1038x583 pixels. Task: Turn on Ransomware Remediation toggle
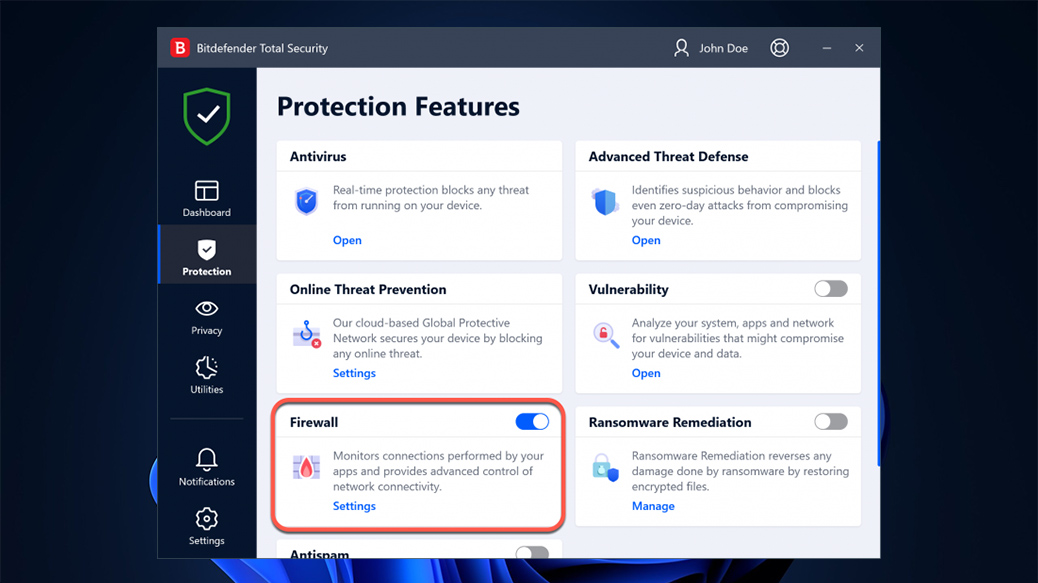[830, 422]
